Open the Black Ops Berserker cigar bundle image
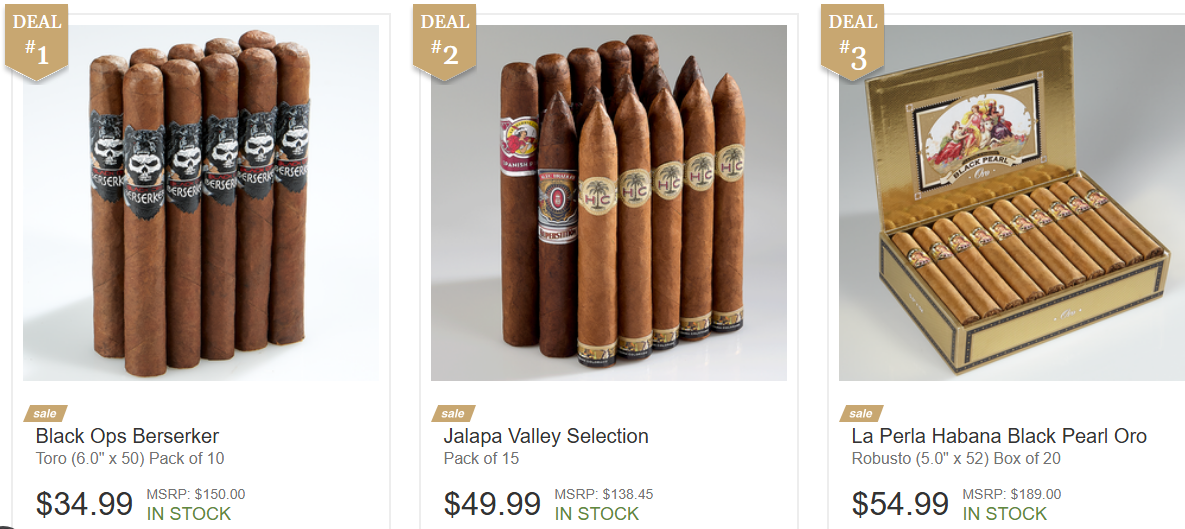The height and width of the screenshot is (529, 1185). click(x=201, y=203)
